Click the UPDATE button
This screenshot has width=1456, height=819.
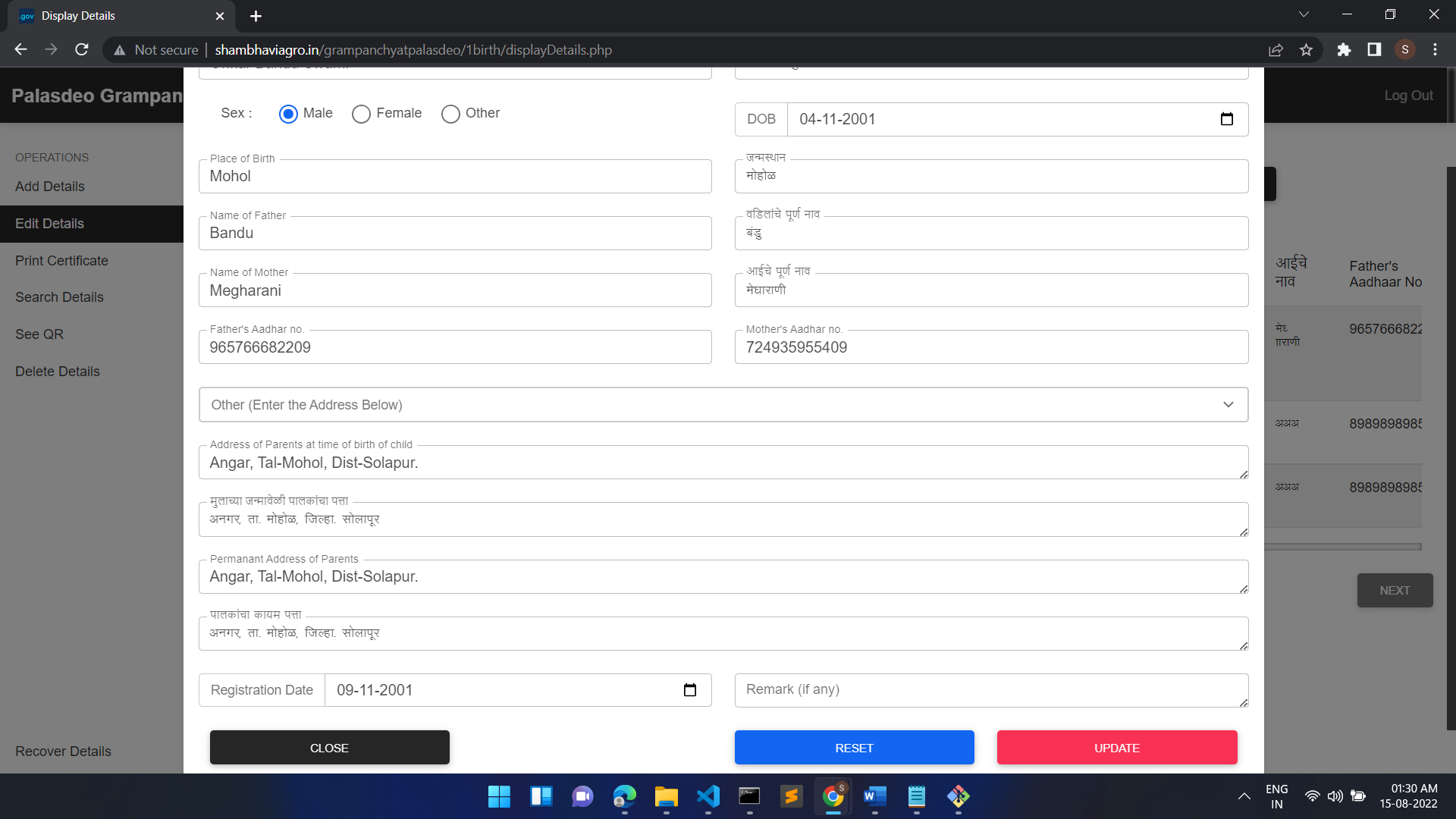click(1116, 747)
